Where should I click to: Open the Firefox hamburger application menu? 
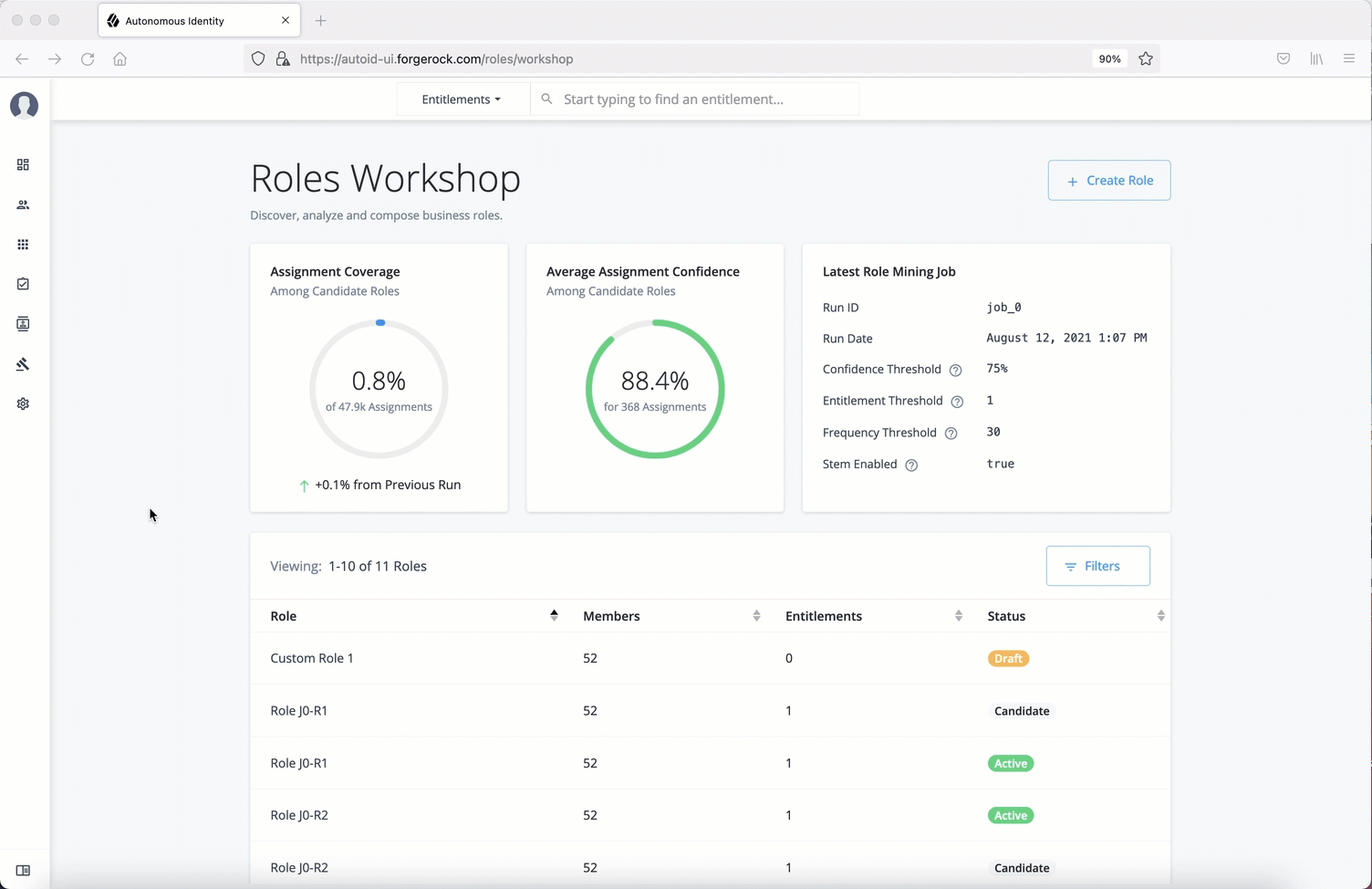pyautogui.click(x=1348, y=58)
